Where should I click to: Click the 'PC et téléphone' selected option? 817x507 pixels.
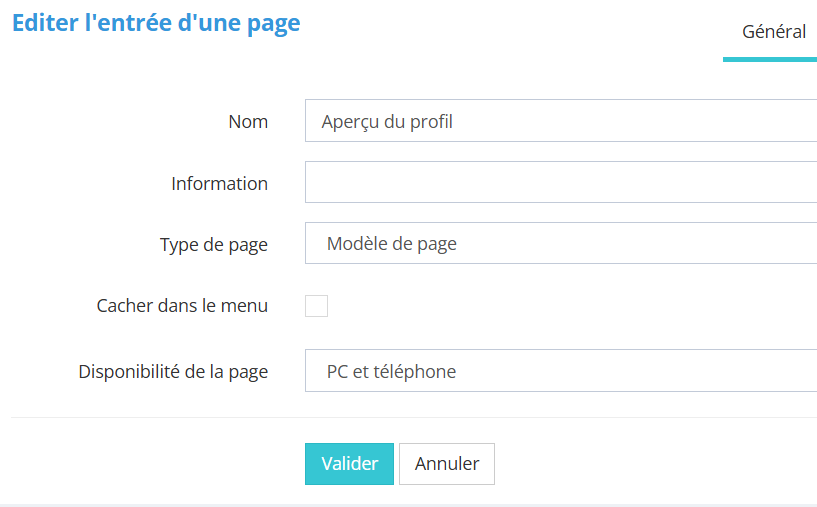tap(391, 371)
